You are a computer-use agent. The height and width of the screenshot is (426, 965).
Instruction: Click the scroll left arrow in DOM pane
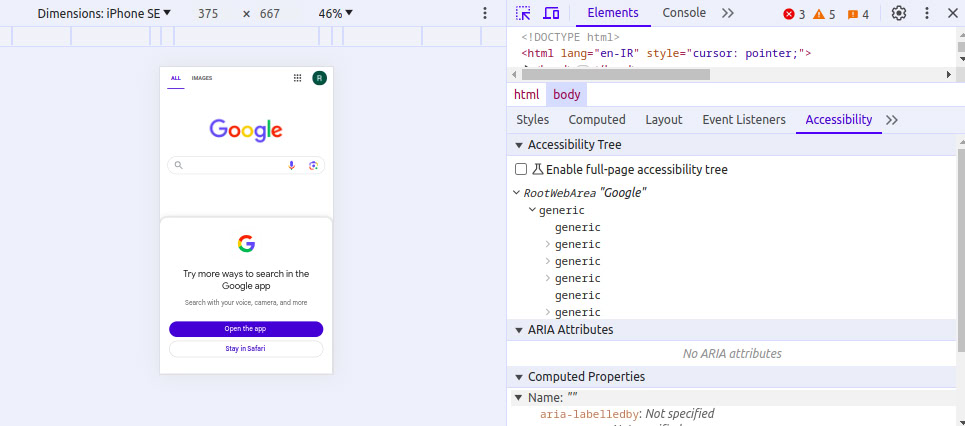(515, 74)
